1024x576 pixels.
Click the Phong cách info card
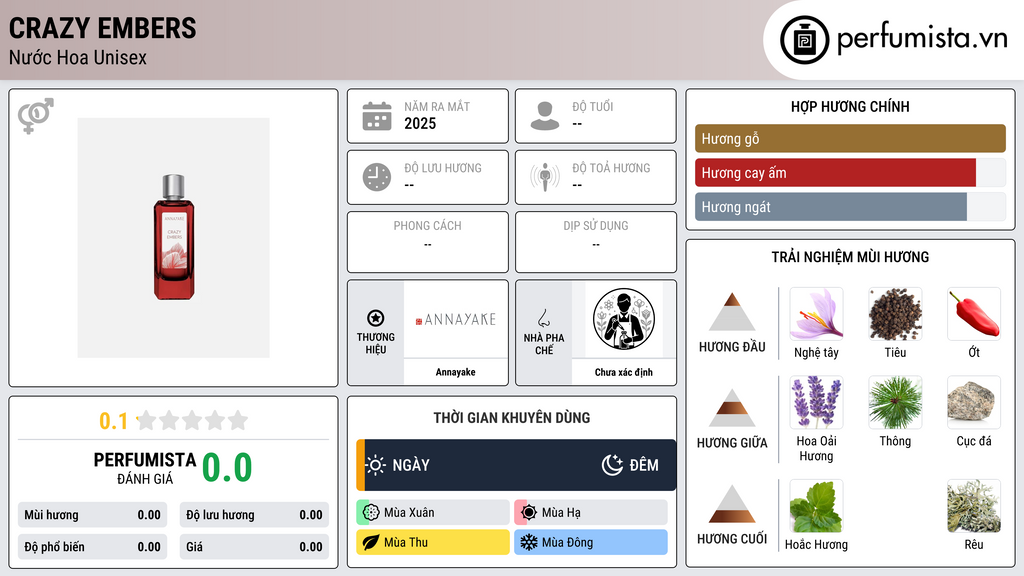428,242
